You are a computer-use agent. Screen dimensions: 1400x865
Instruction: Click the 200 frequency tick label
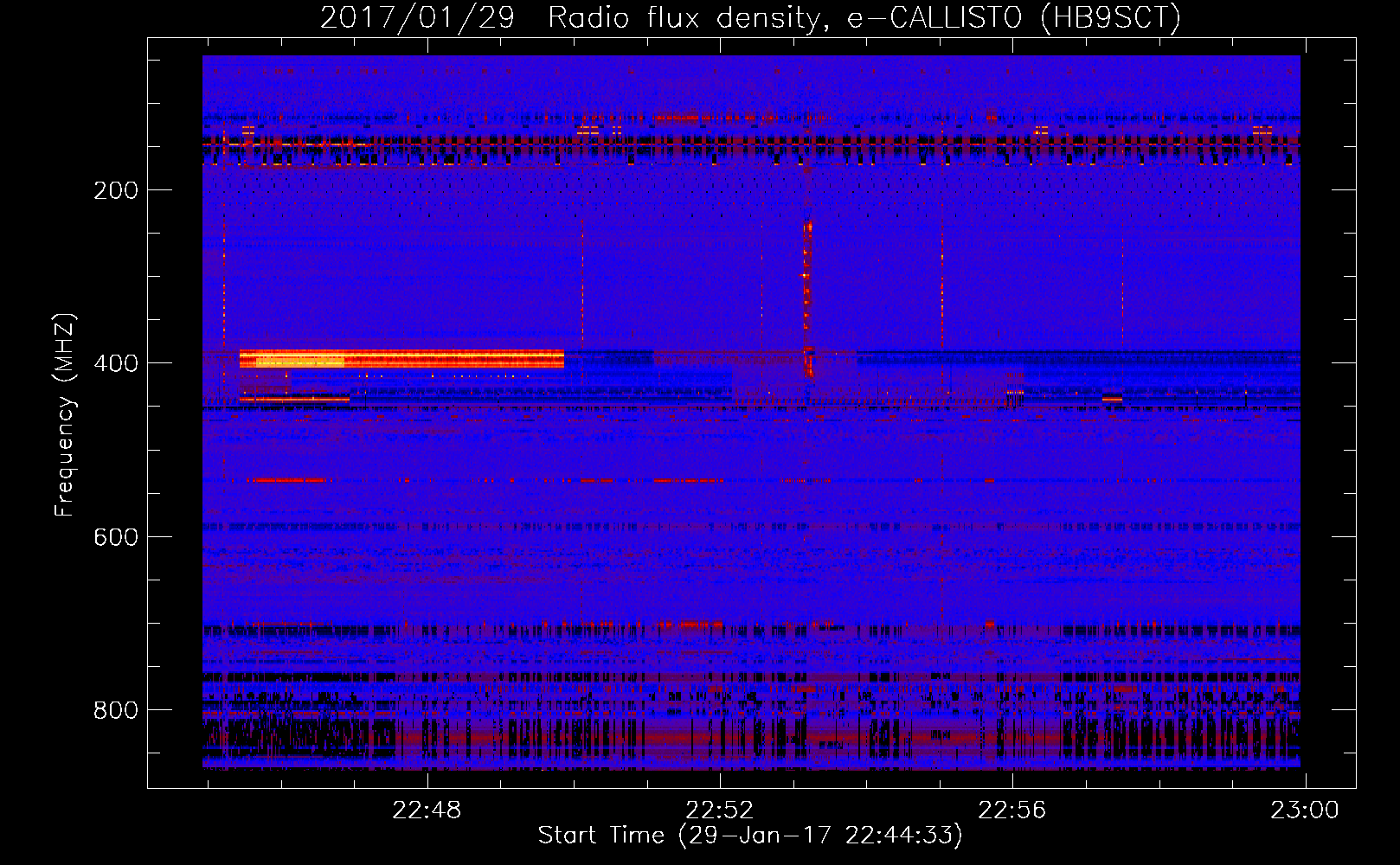pos(115,190)
